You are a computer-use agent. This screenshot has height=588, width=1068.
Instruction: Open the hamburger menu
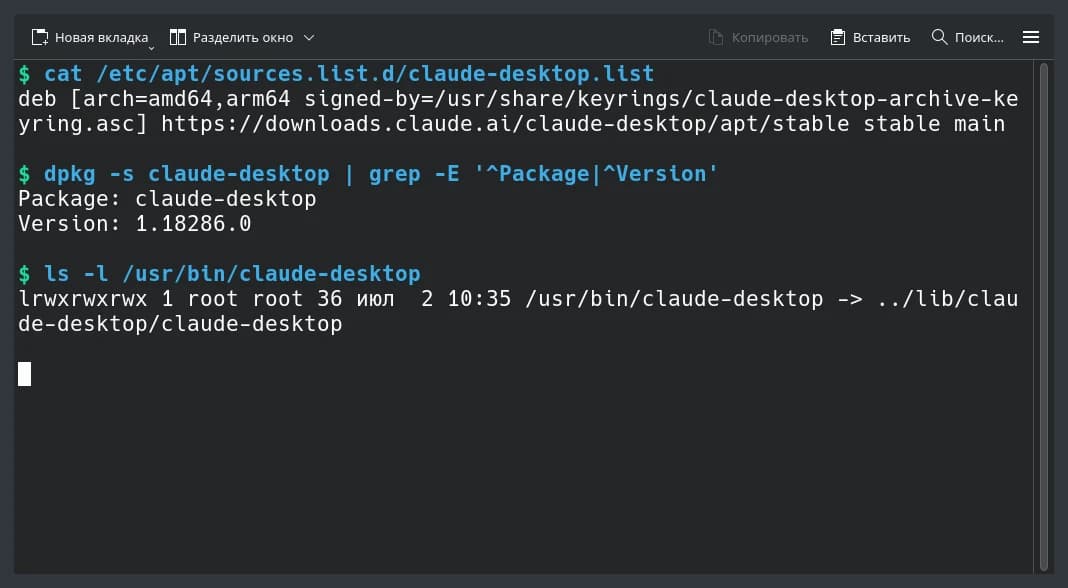click(x=1031, y=37)
